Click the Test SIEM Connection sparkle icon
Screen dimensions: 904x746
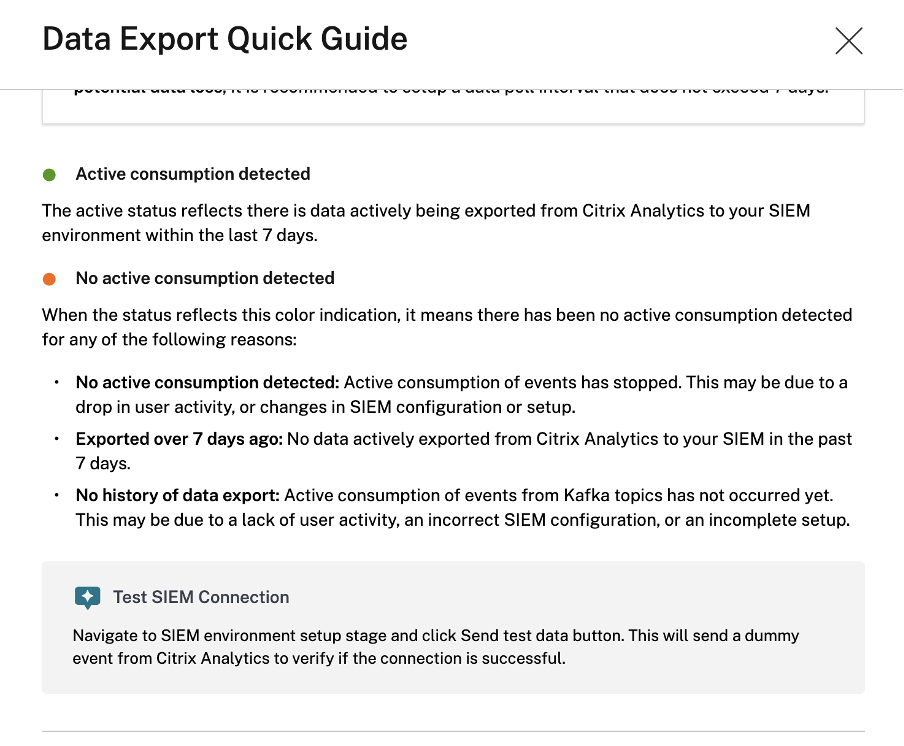[88, 598]
